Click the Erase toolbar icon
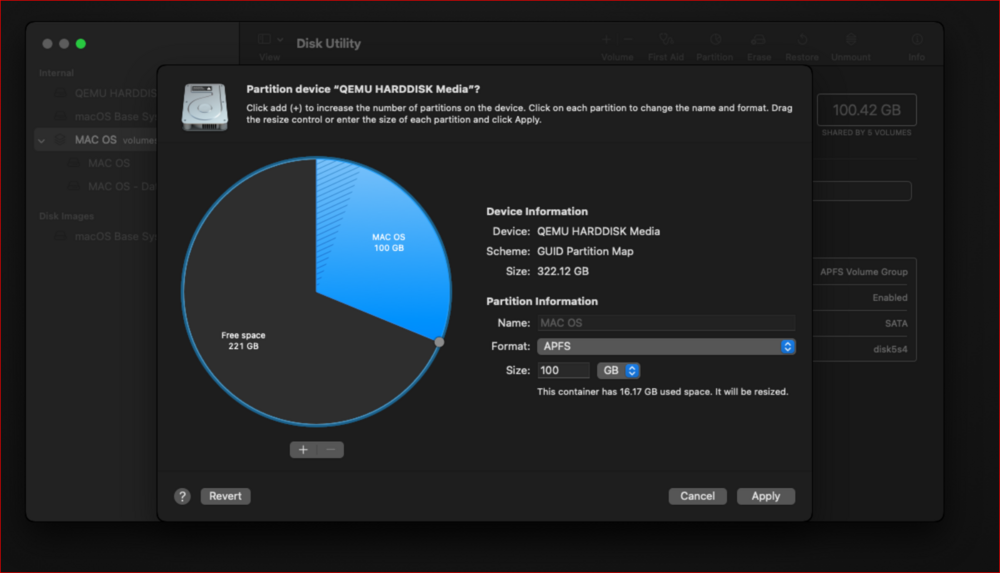This screenshot has height=573, width=1000. (x=758, y=40)
